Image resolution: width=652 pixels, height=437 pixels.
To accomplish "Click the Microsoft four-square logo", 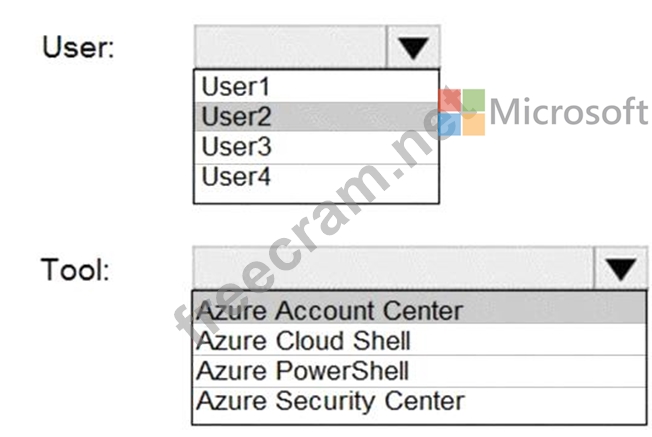I will tap(462, 112).
